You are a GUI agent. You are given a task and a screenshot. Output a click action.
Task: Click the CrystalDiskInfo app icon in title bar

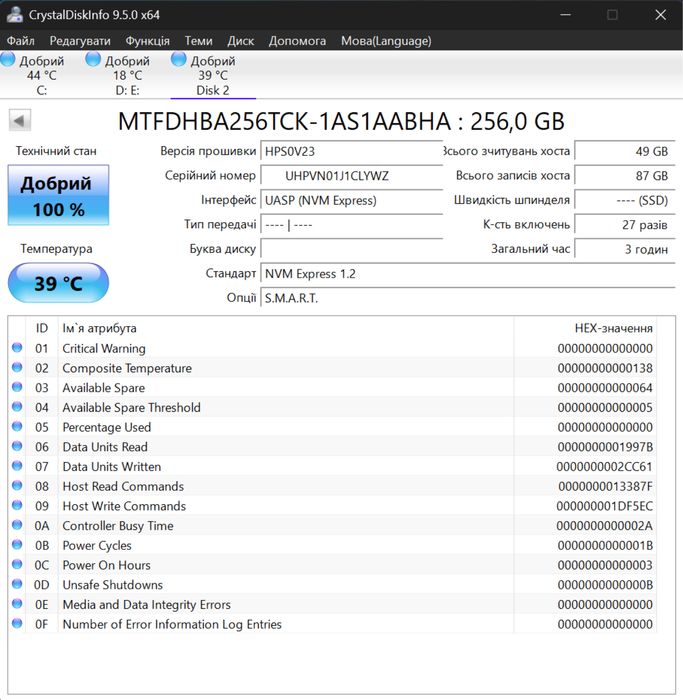(x=14, y=15)
